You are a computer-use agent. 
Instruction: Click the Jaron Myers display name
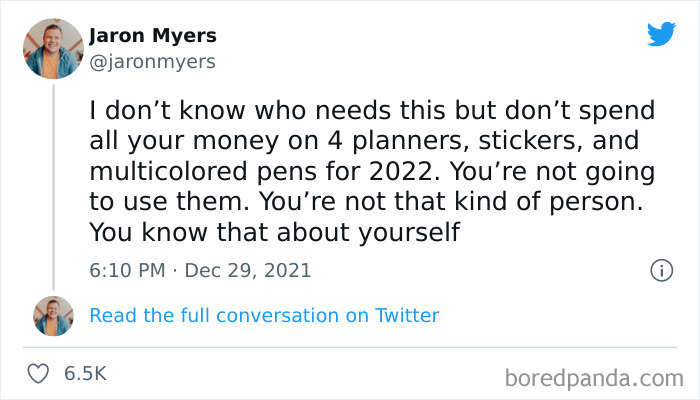(x=153, y=36)
